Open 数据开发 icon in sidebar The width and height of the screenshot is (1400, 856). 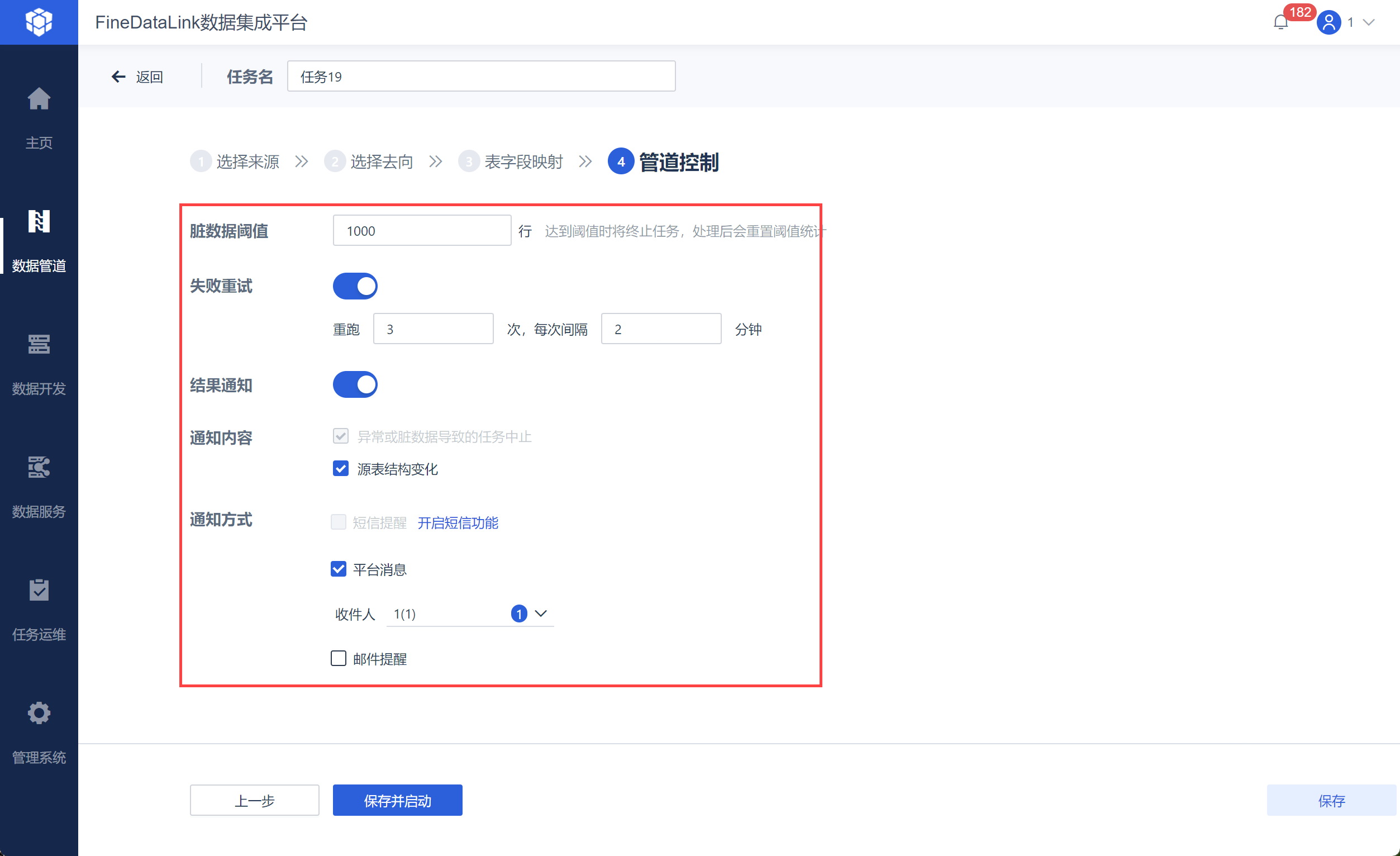click(x=39, y=344)
